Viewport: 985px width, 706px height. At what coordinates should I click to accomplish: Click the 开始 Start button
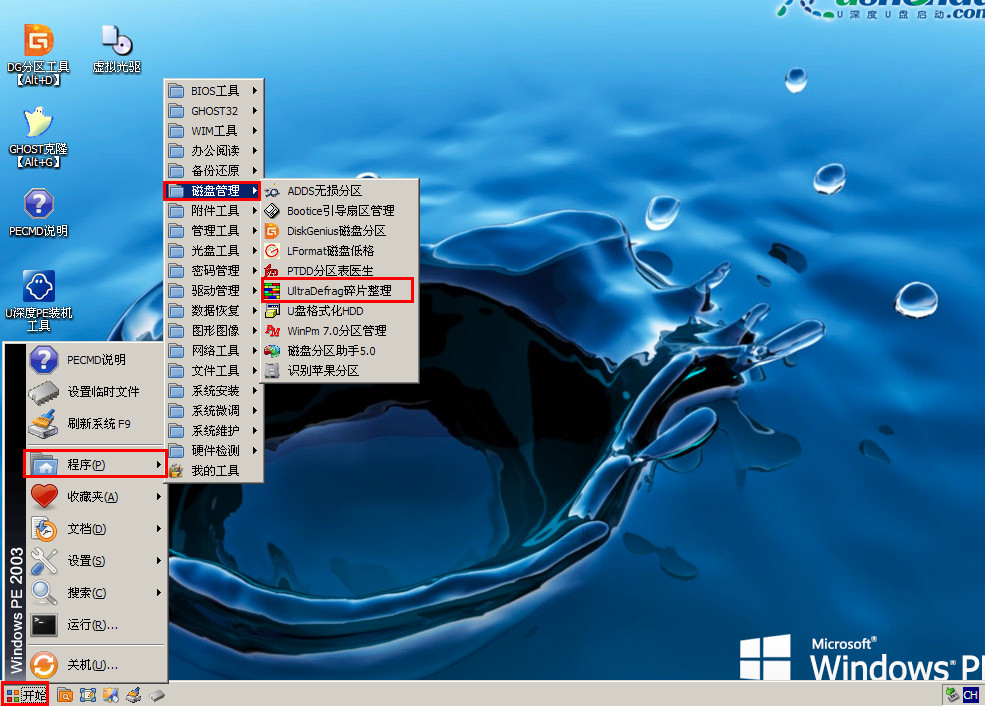coord(25,695)
